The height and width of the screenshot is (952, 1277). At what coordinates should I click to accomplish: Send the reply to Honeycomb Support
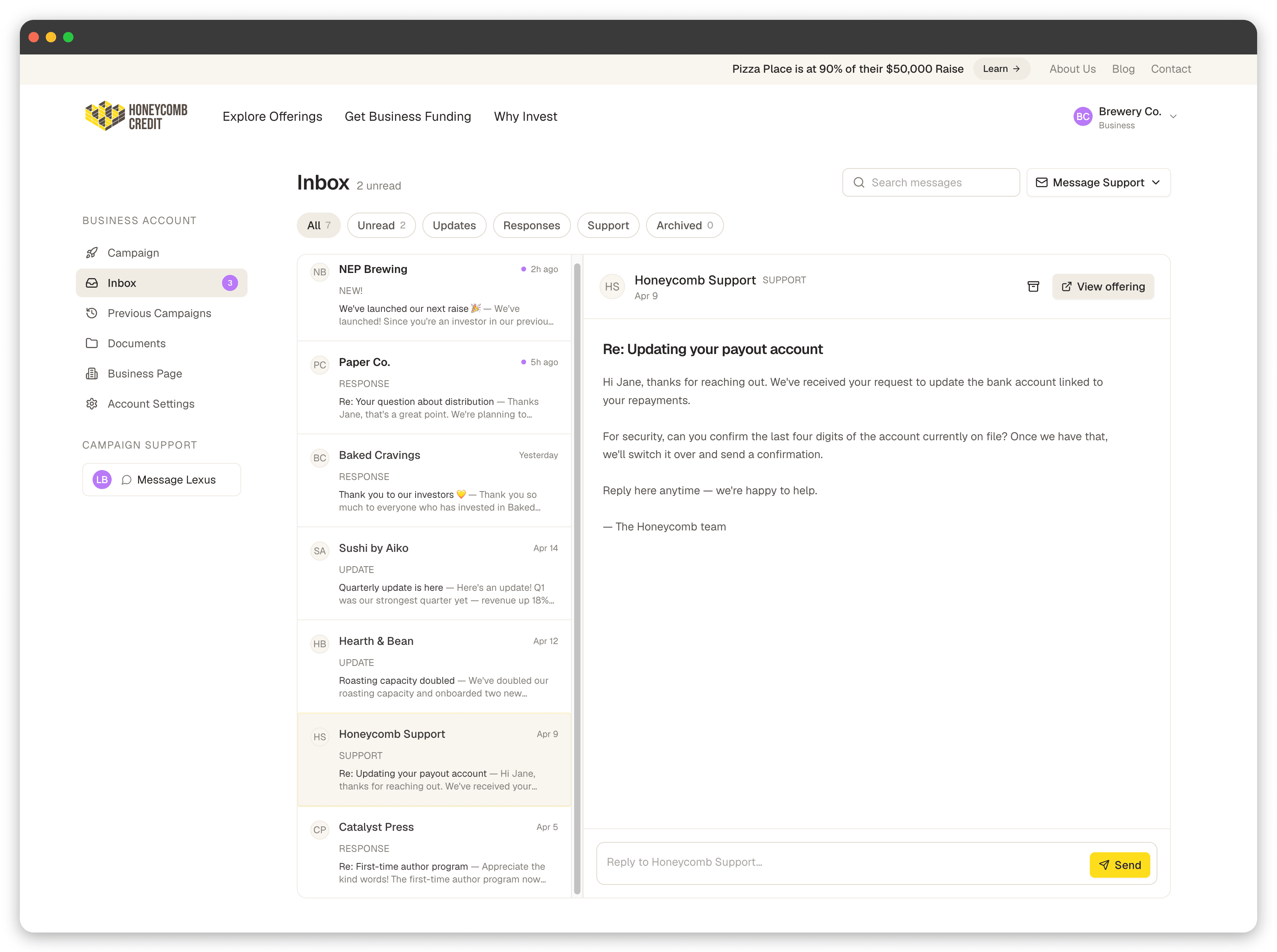(1120, 865)
